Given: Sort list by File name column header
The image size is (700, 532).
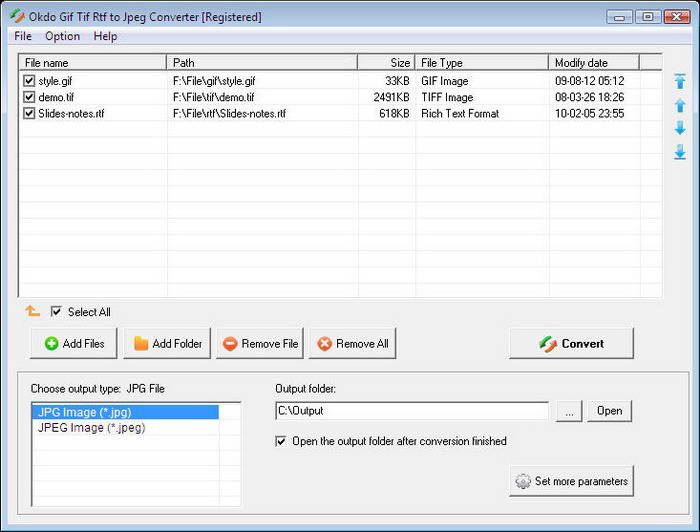Looking at the screenshot, I should coord(92,62).
